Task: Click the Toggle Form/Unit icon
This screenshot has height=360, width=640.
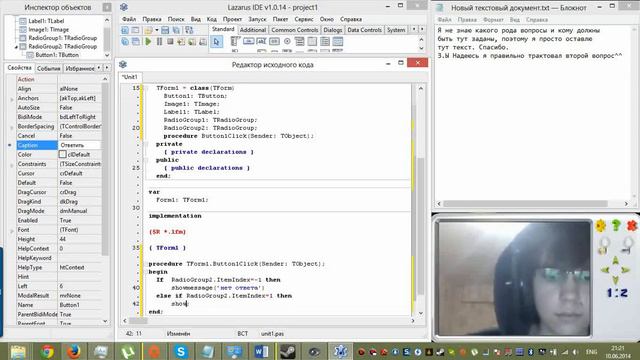Action: pos(189,30)
